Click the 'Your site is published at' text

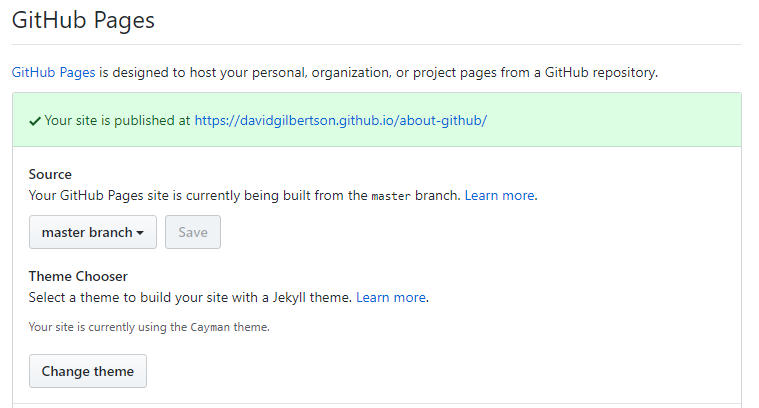click(x=117, y=121)
